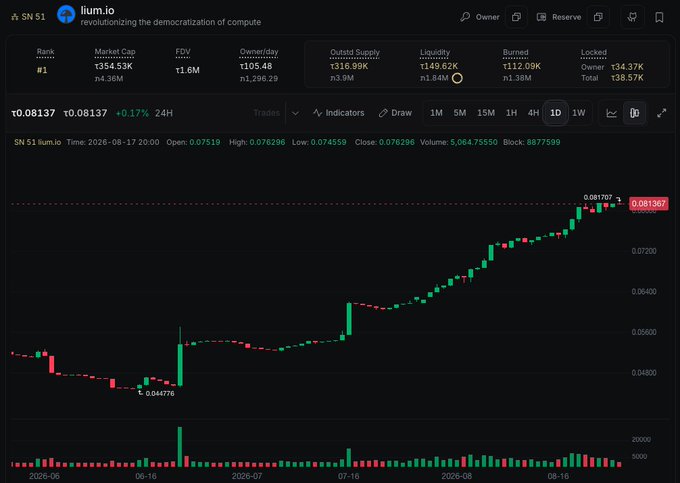
Task: Copy the owner address icon
Action: coord(516,17)
